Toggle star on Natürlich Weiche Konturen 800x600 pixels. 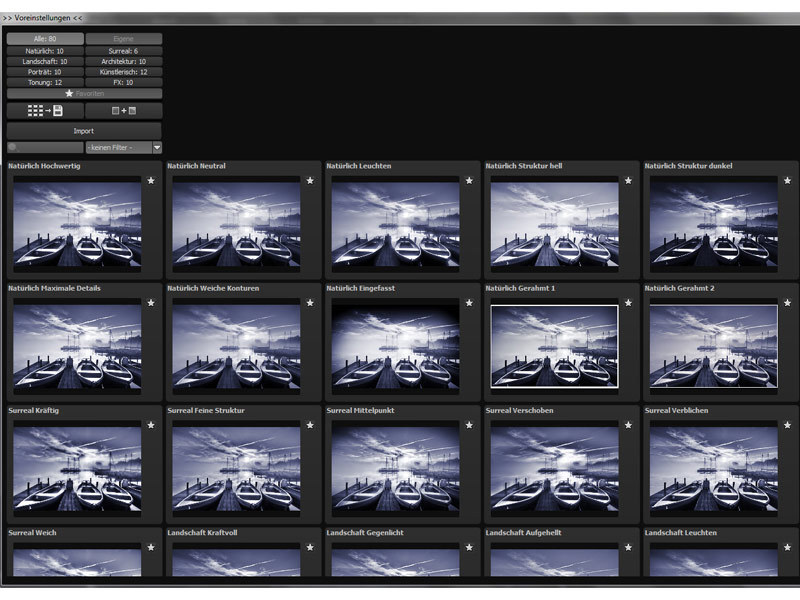click(x=310, y=303)
